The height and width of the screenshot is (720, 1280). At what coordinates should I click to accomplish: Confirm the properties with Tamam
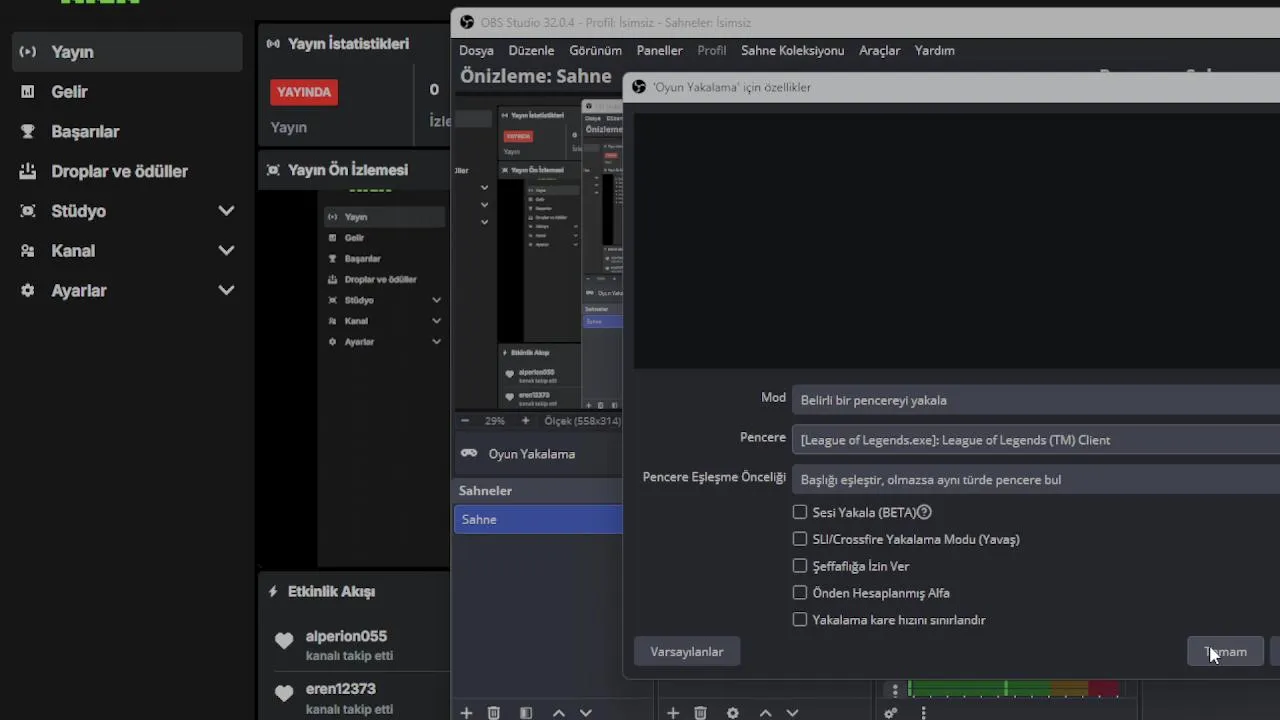tap(1225, 652)
